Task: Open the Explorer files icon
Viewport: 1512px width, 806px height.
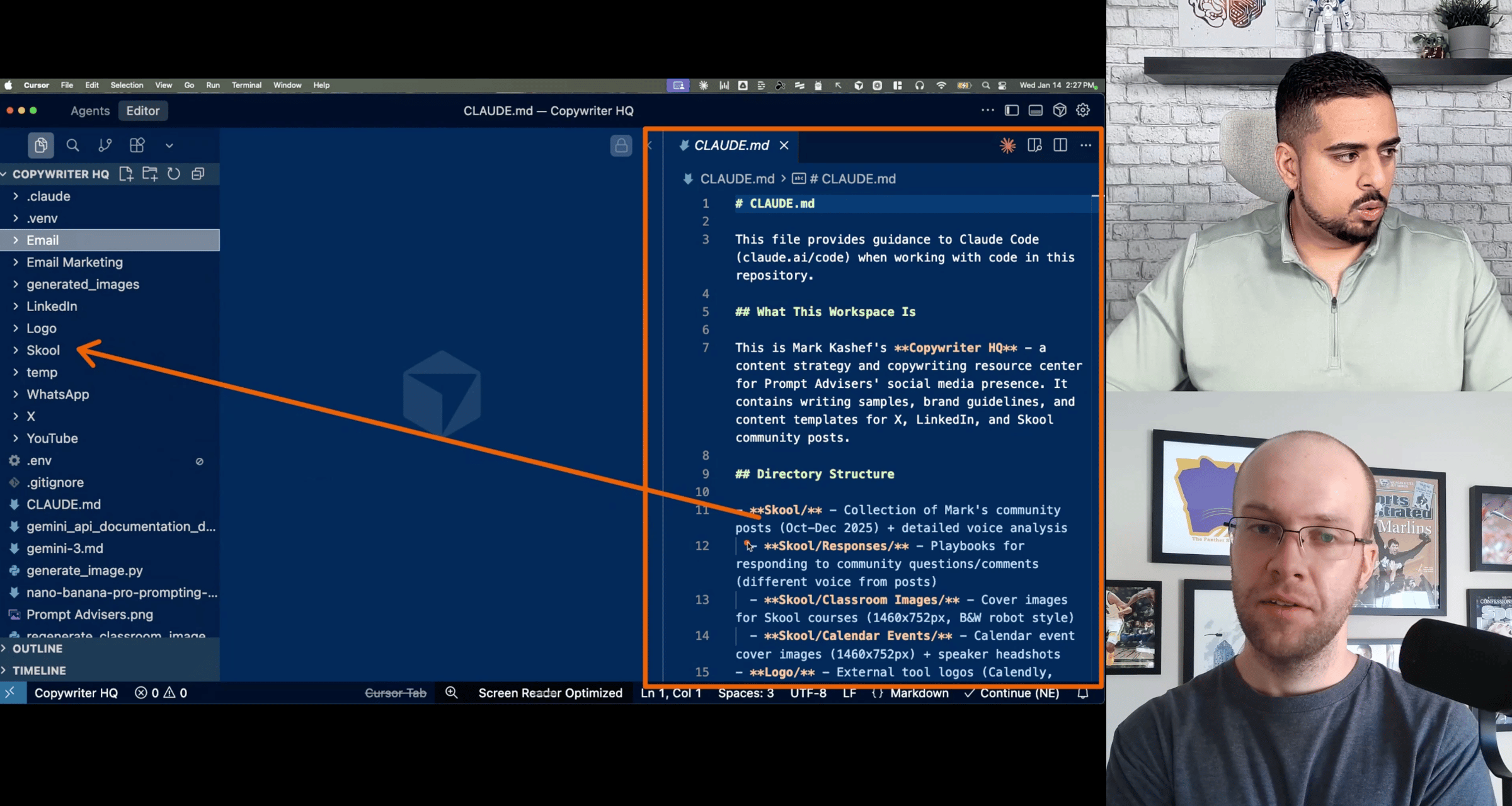Action: point(40,145)
